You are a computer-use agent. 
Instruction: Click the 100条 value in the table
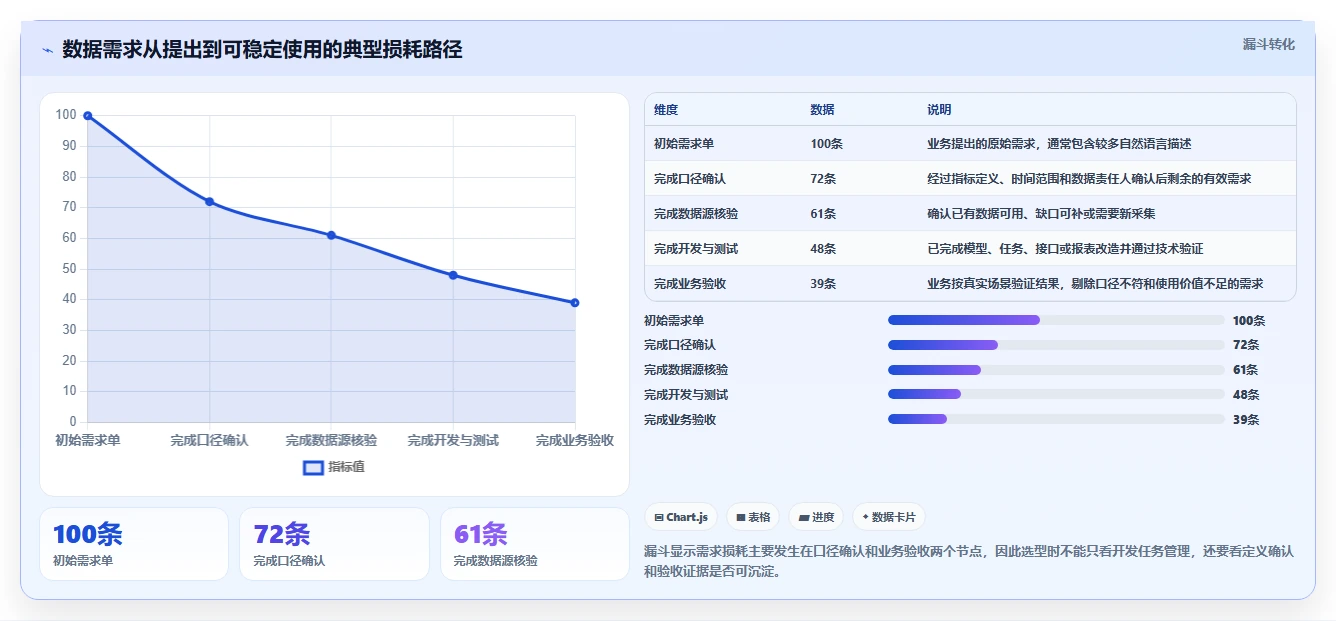pos(826,144)
